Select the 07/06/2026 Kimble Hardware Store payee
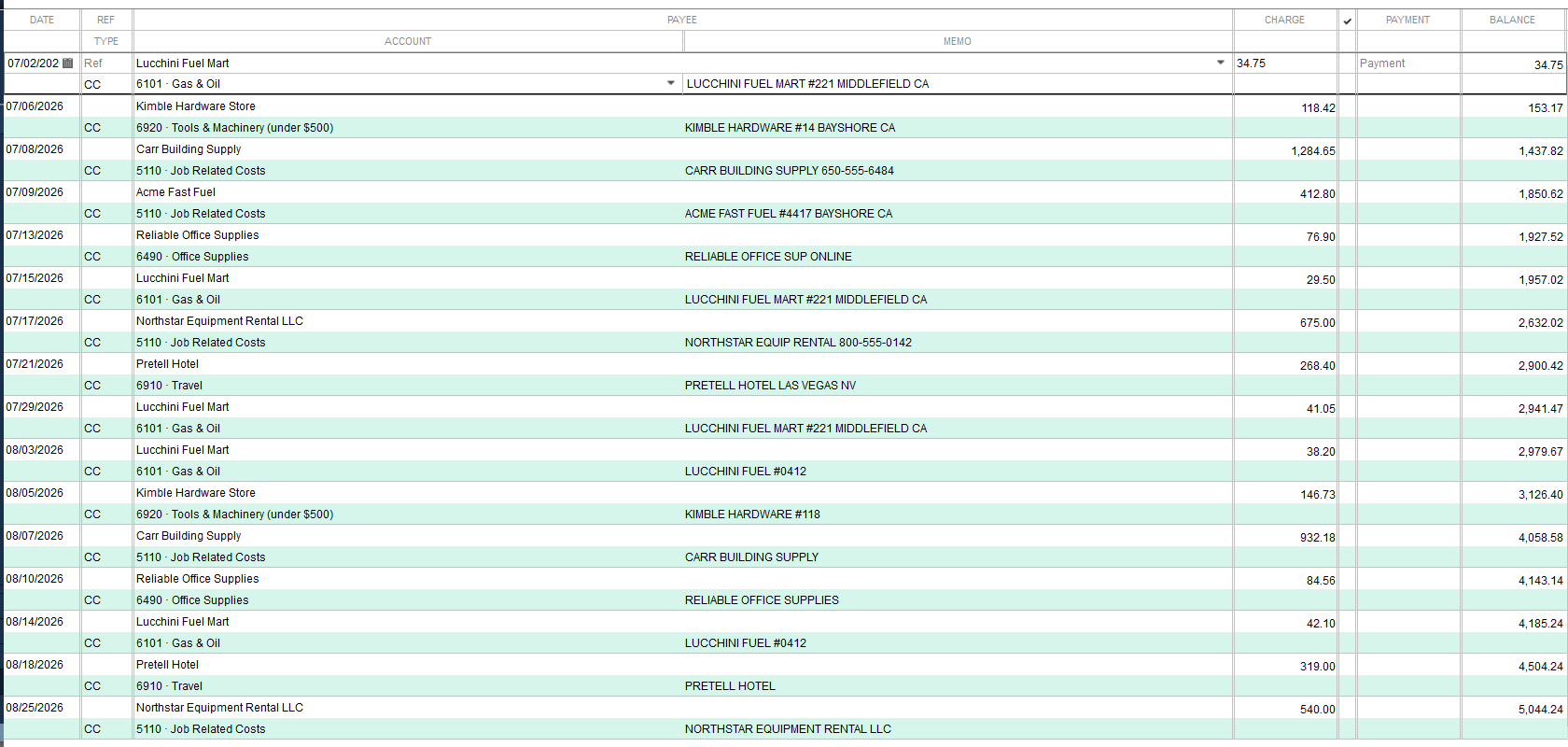Screen dimensions: 1568x747 click(196, 106)
